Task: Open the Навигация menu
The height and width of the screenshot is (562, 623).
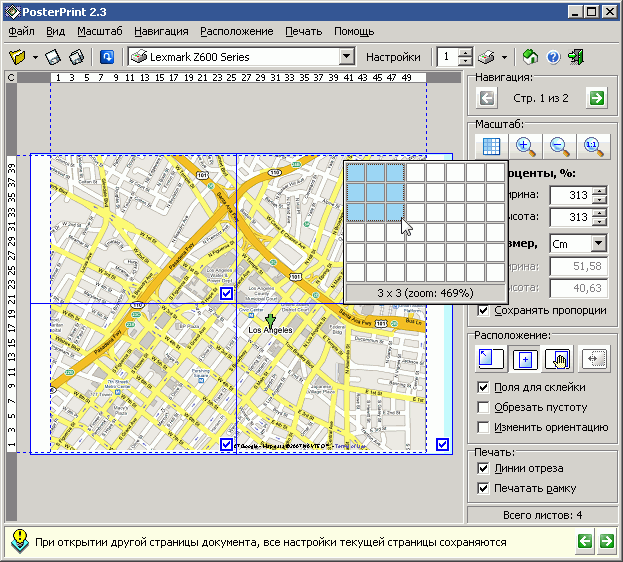Action: [161, 31]
